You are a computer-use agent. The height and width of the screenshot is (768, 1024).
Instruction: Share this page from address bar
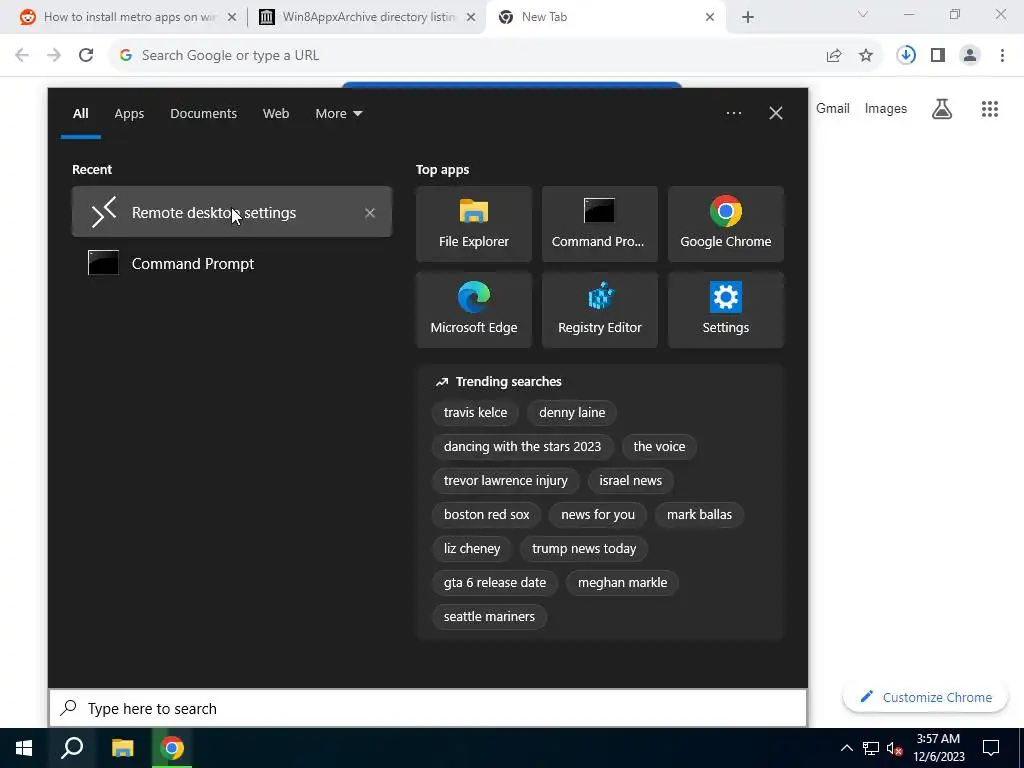834,56
